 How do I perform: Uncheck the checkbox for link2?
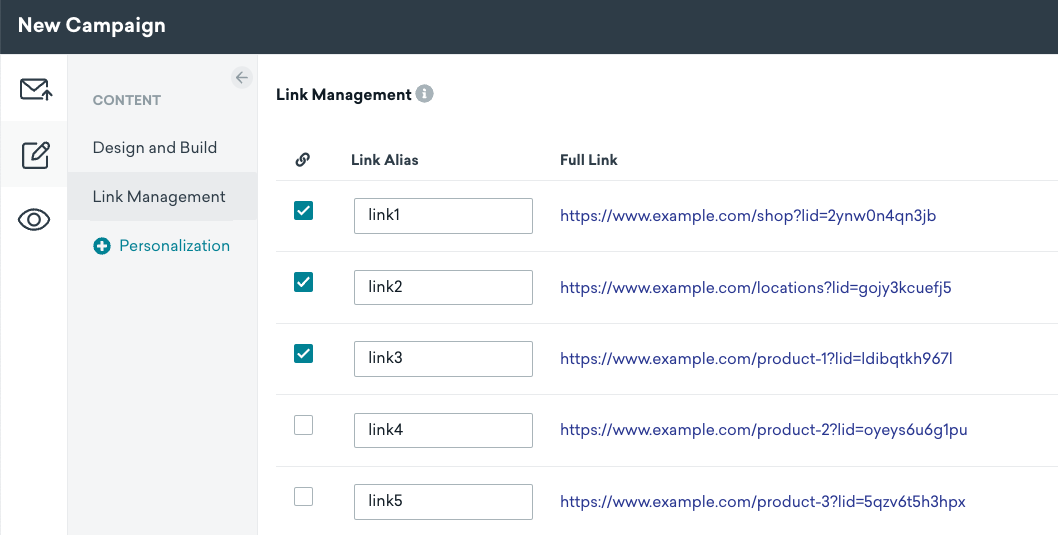pyautogui.click(x=304, y=282)
